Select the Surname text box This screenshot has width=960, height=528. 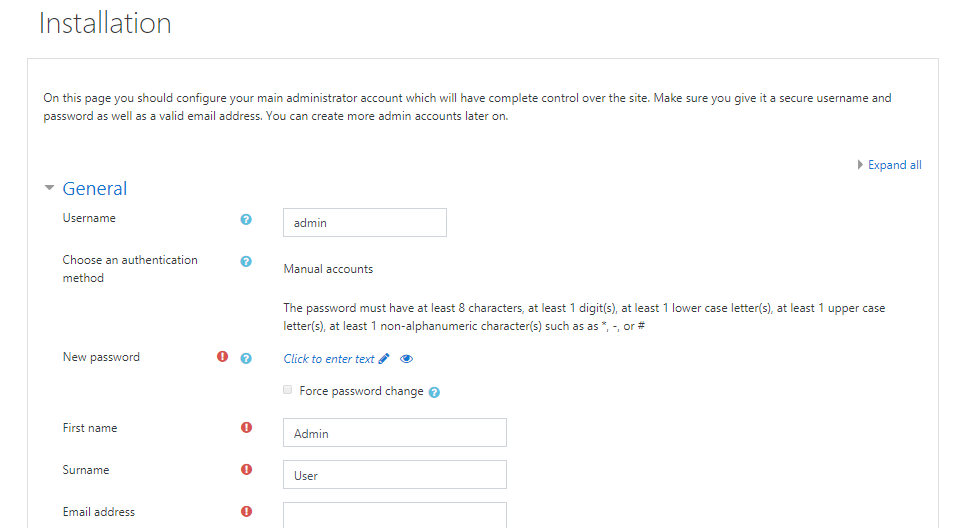coord(395,475)
